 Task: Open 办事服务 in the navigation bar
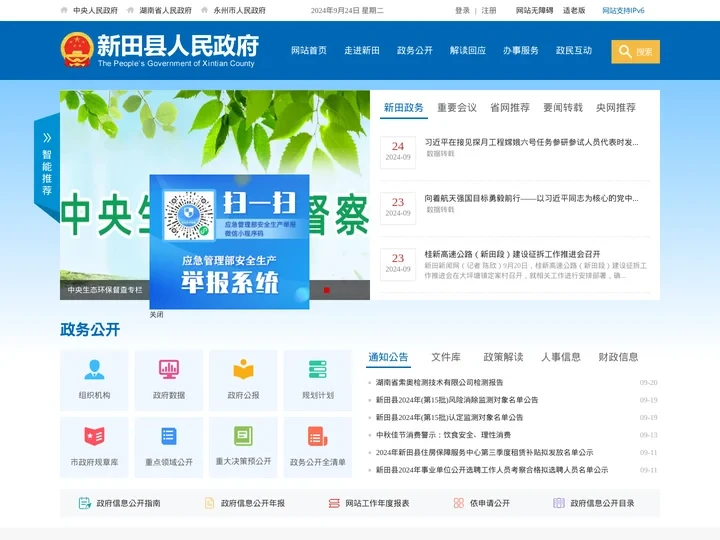(521, 51)
